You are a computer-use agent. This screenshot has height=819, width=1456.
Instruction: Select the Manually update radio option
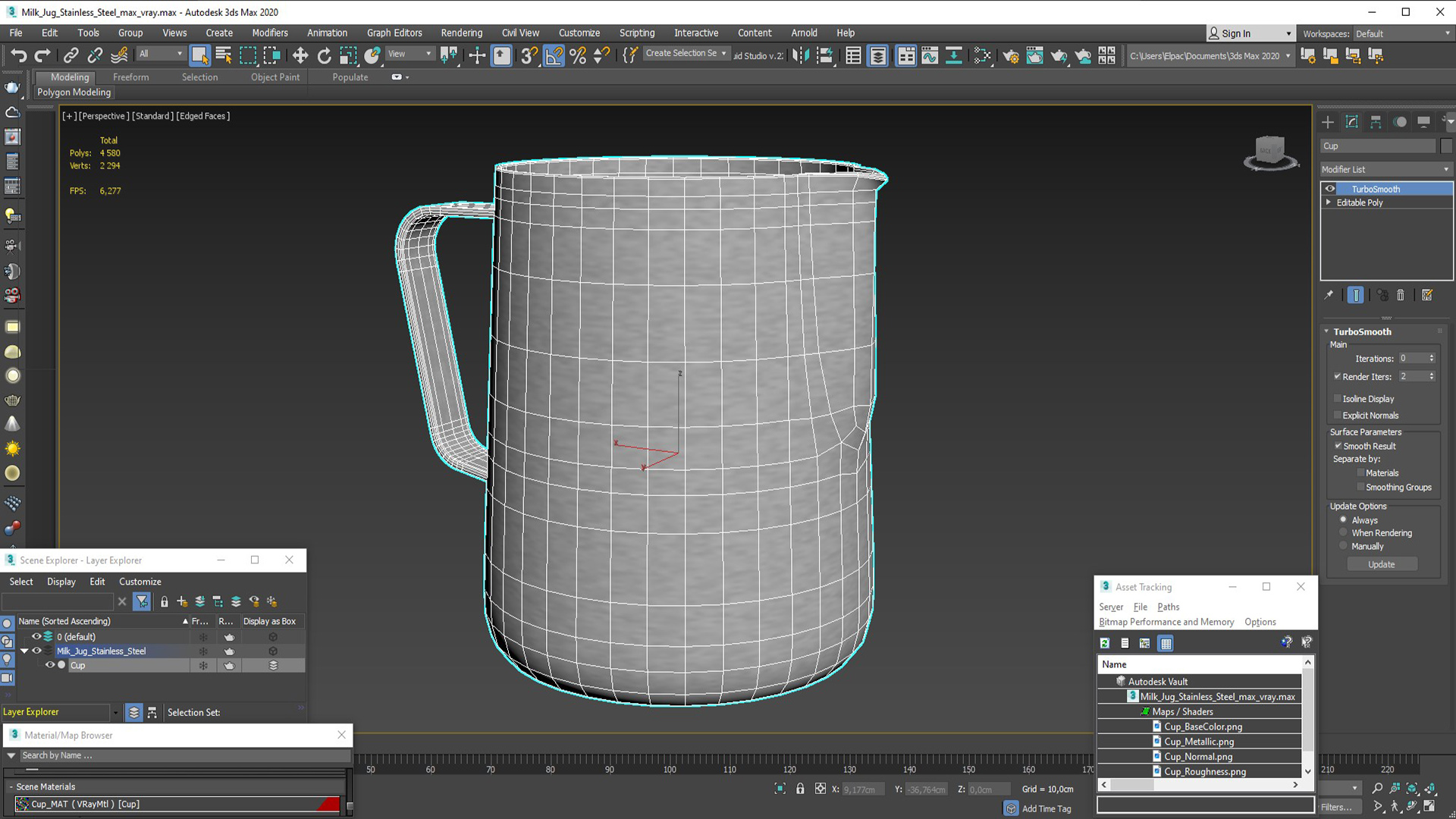tap(1344, 545)
